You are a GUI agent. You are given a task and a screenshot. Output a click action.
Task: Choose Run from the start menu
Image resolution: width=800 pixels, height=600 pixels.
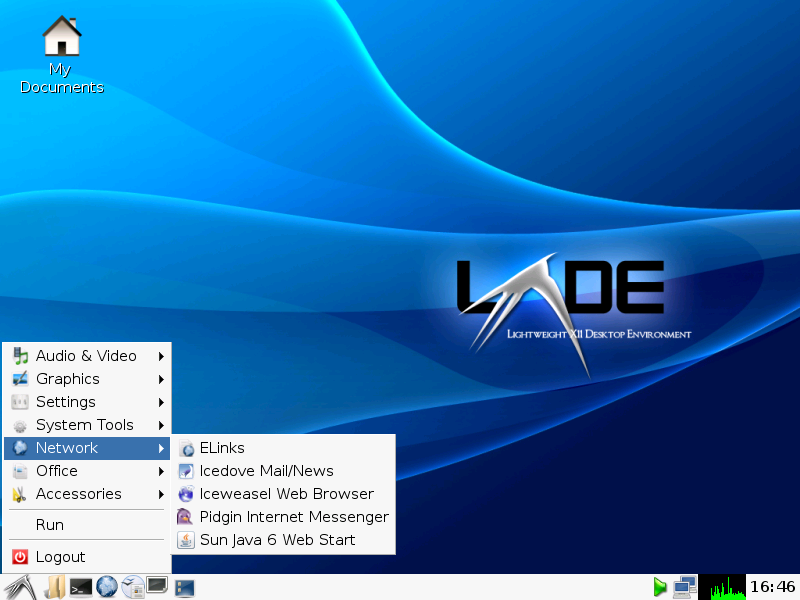(x=87, y=524)
